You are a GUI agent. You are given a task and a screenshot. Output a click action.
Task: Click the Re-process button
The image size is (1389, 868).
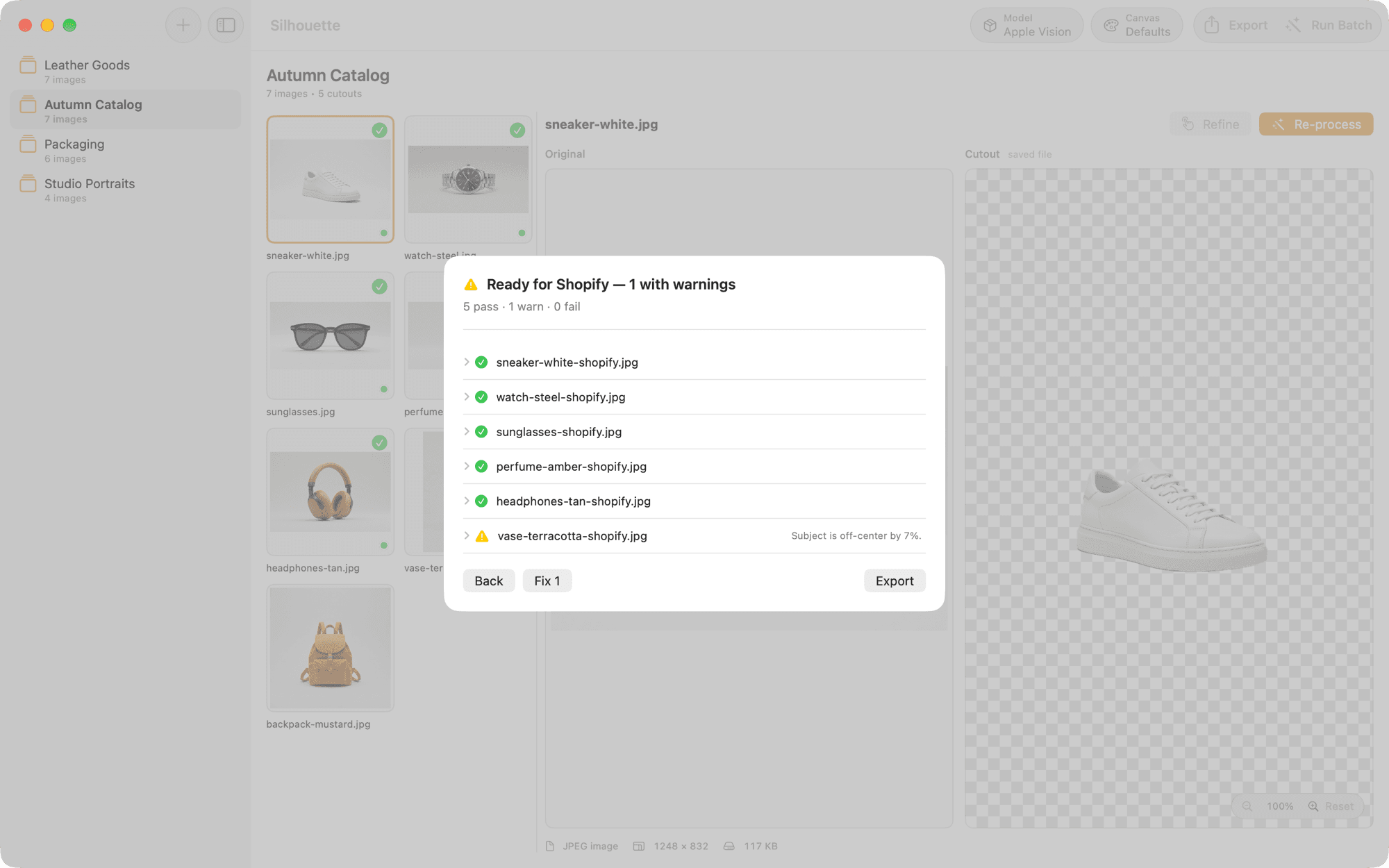(1316, 124)
